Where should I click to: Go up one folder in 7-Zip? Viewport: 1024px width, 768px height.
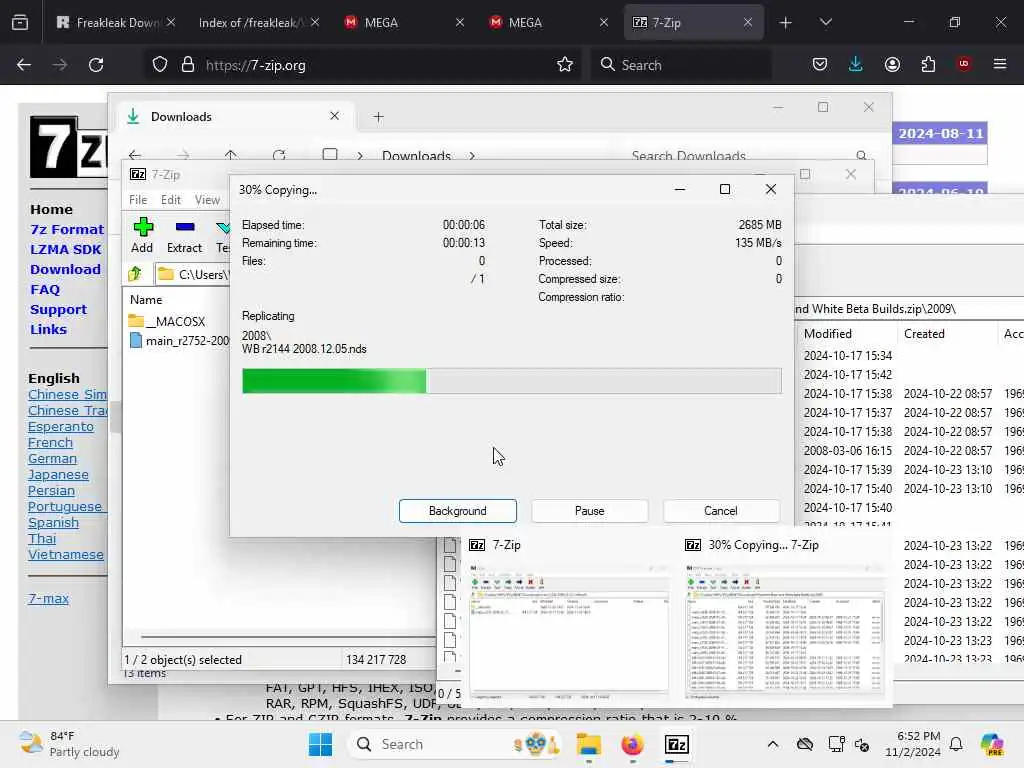pos(135,274)
